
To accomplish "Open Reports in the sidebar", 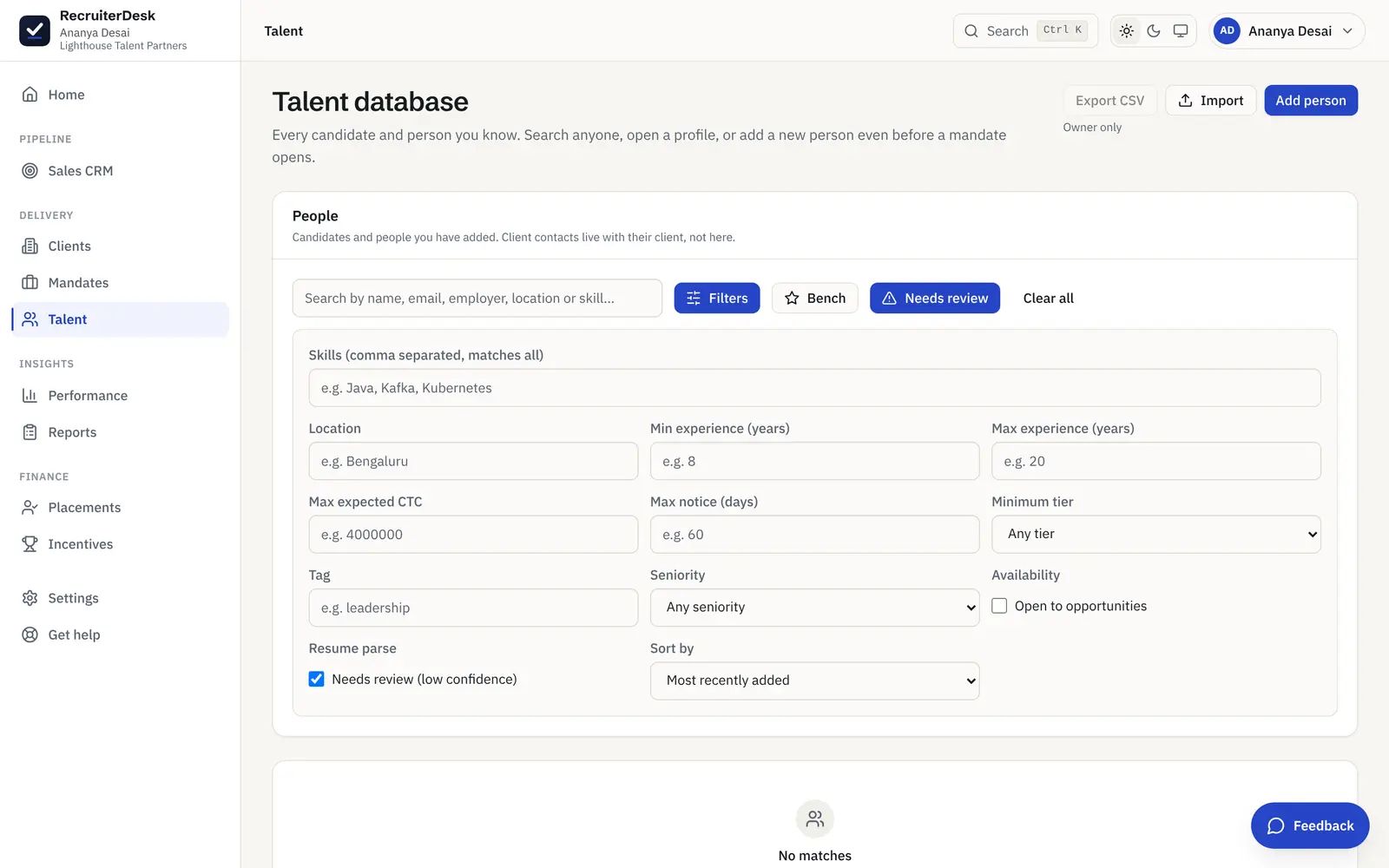I will pos(121,432).
